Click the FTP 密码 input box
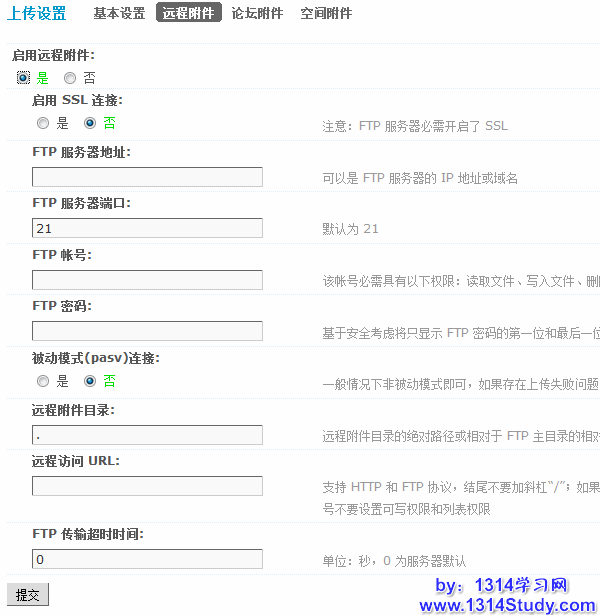600x615 pixels. pos(147,331)
